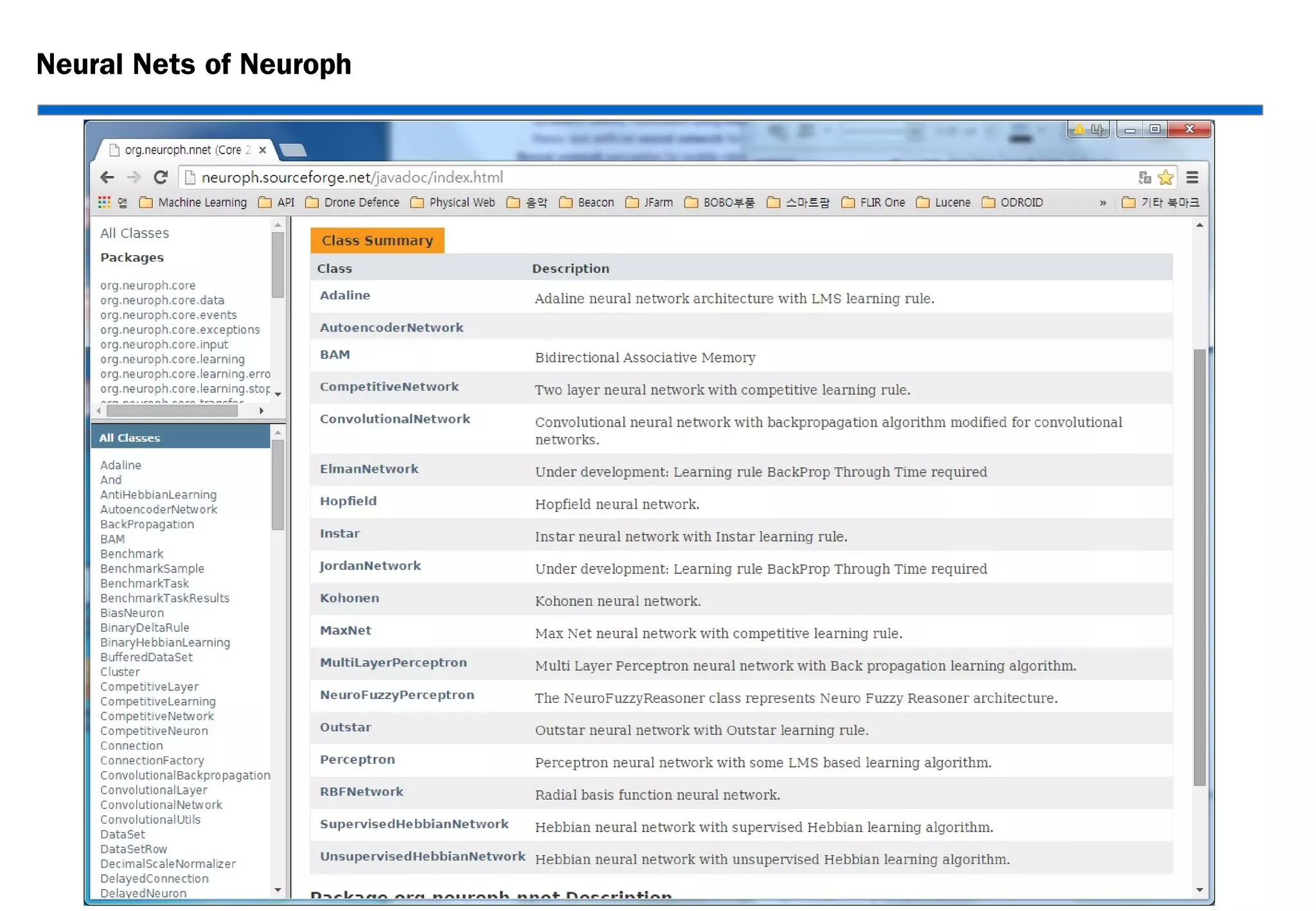Open the AutoencoderNetwork class summary link
The image size is (1316, 911).
(391, 328)
